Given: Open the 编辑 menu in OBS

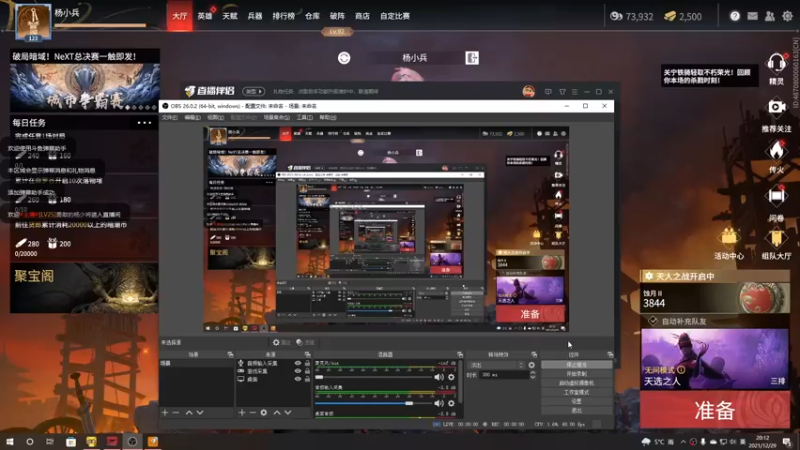Looking at the screenshot, I should tap(192, 117).
